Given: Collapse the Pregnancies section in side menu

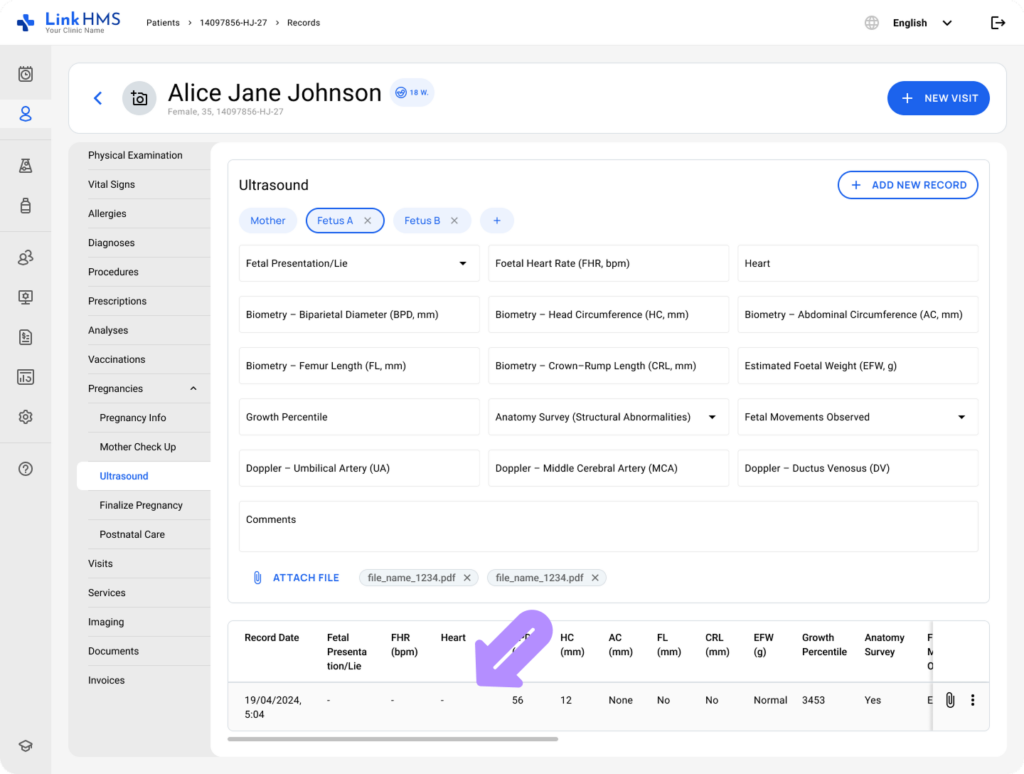Looking at the screenshot, I should (193, 389).
